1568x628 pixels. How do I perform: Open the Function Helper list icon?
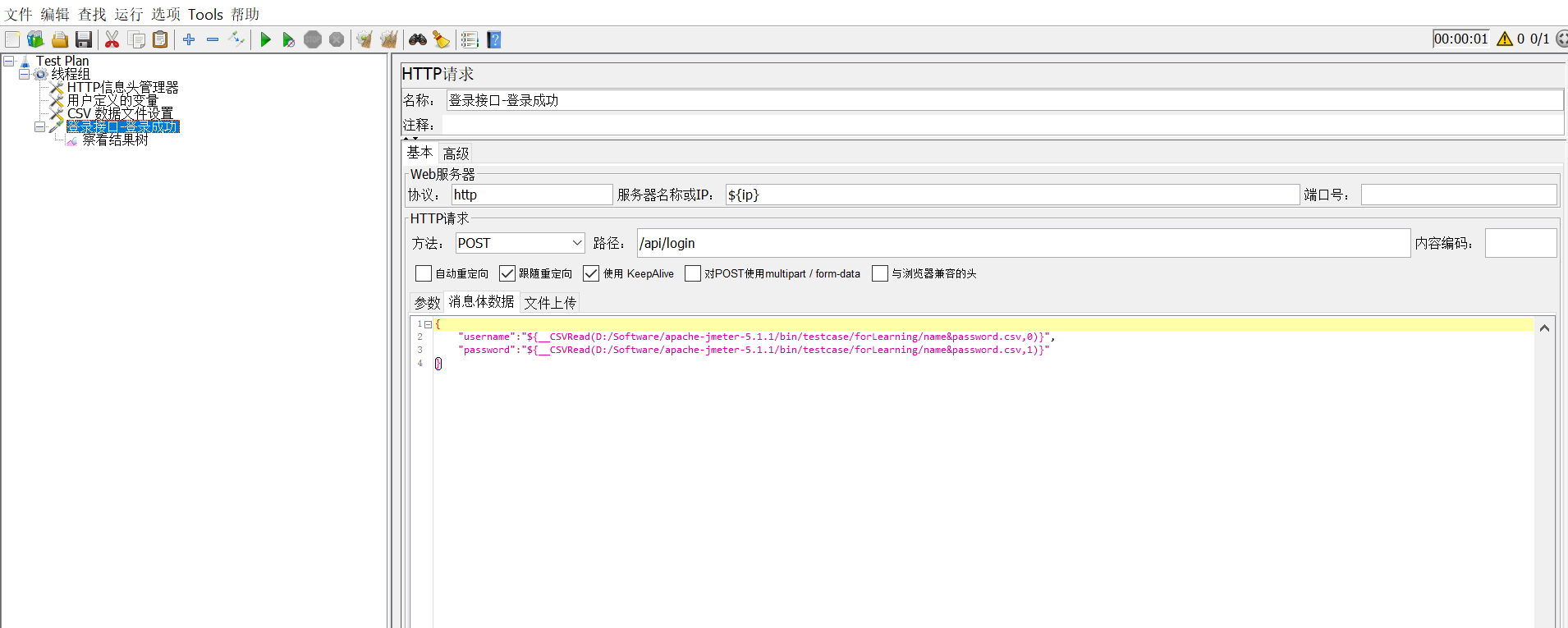tap(470, 39)
